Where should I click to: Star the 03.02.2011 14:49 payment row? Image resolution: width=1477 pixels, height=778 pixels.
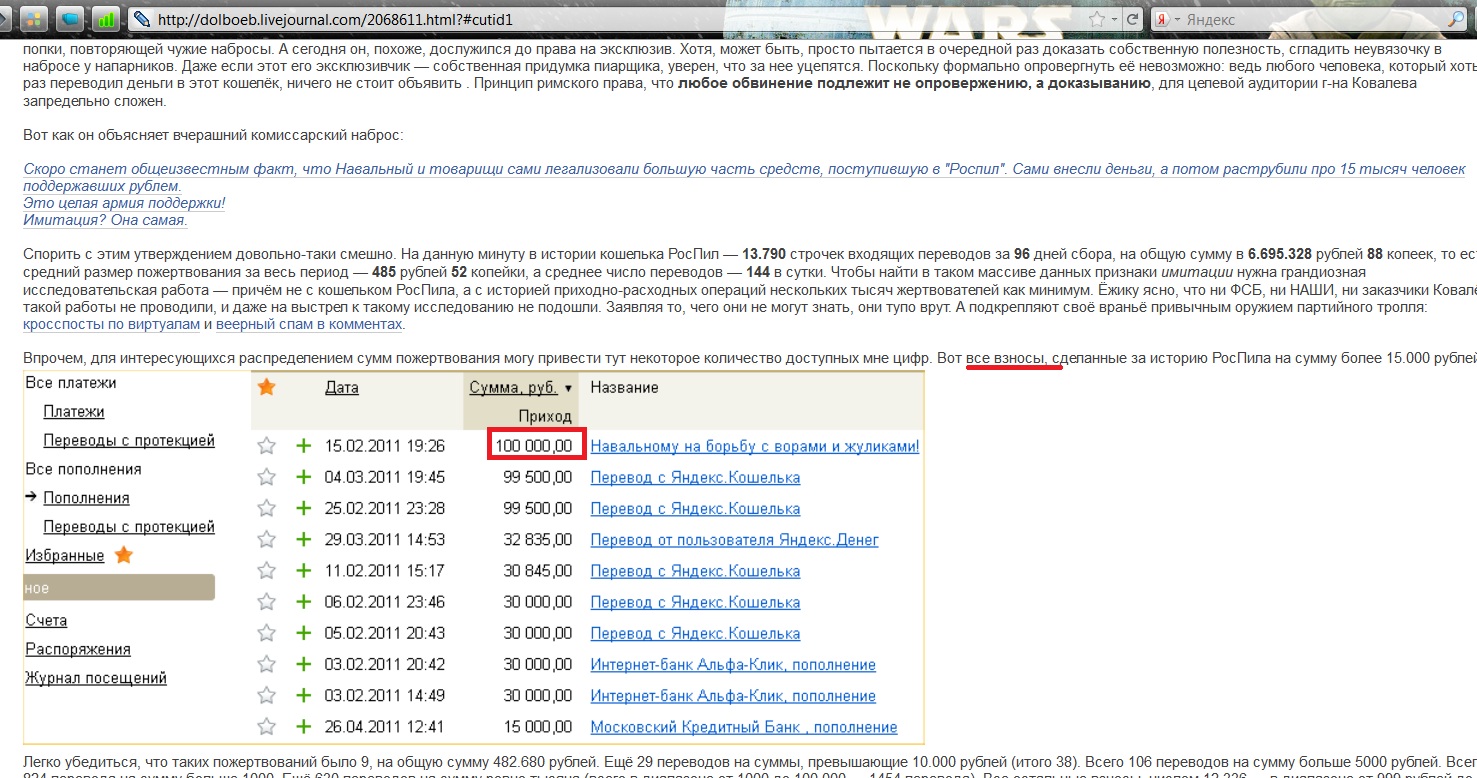click(x=266, y=695)
